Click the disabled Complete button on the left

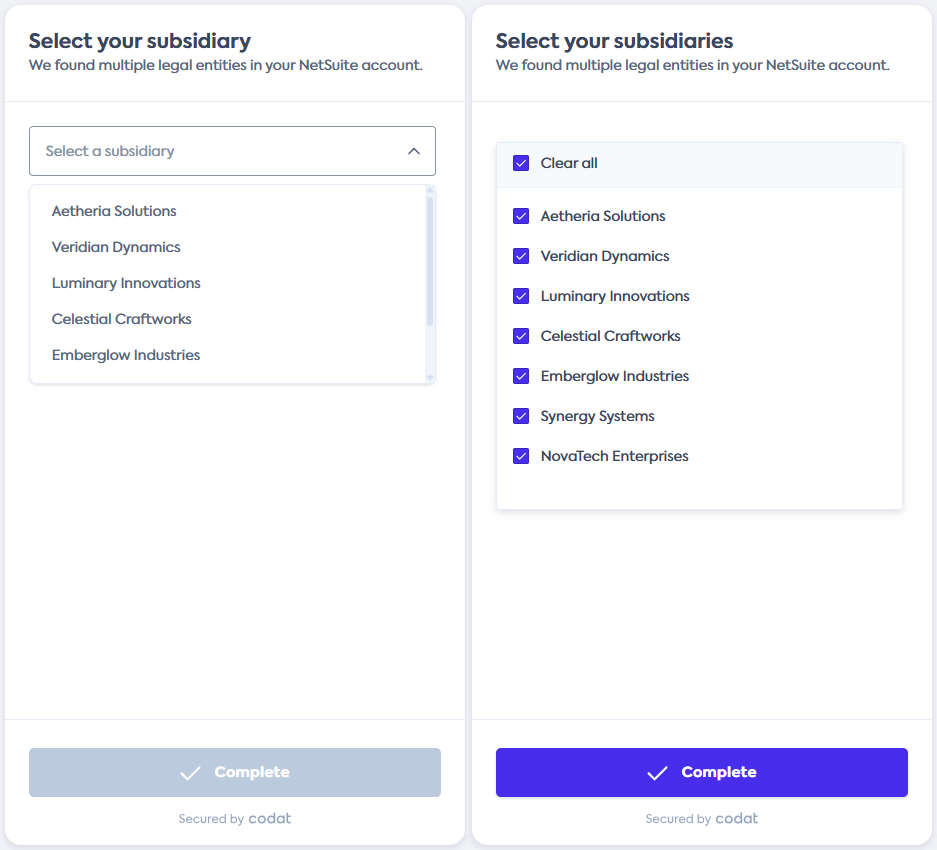point(234,772)
